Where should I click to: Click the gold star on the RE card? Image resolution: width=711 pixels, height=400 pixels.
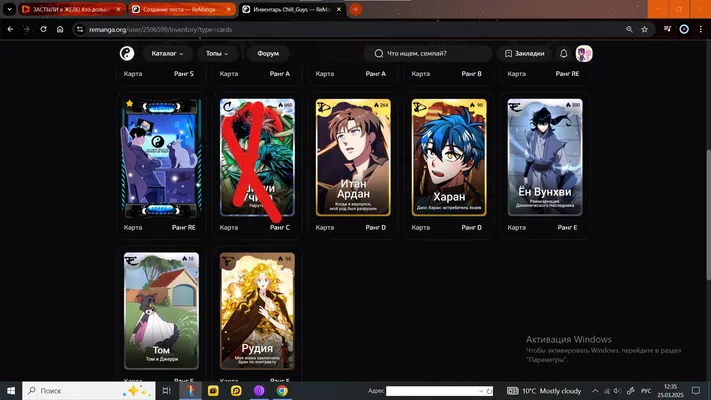click(130, 104)
